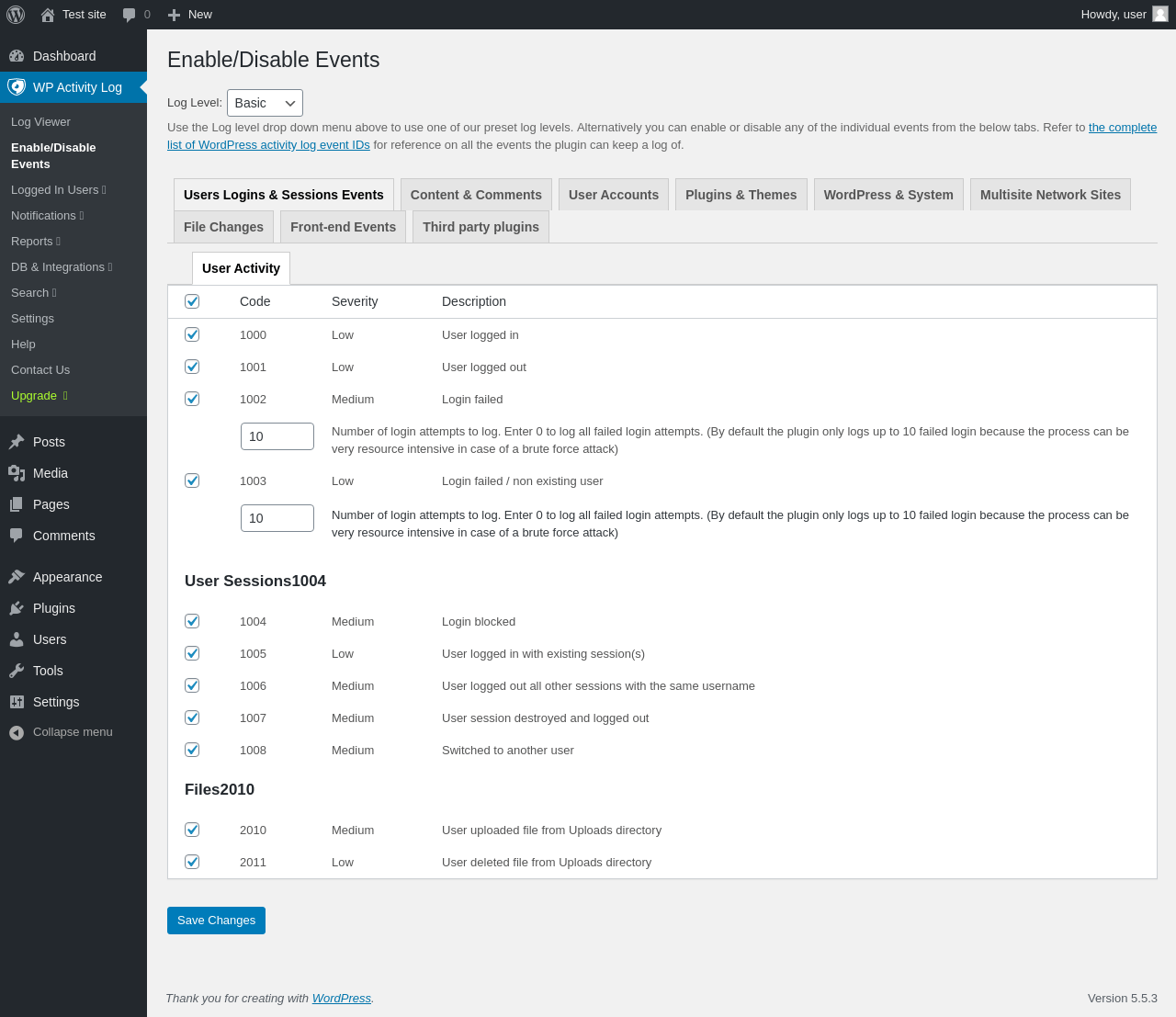Click the Settings sliders icon
This screenshot has width=1176, height=1017.
[x=17, y=702]
